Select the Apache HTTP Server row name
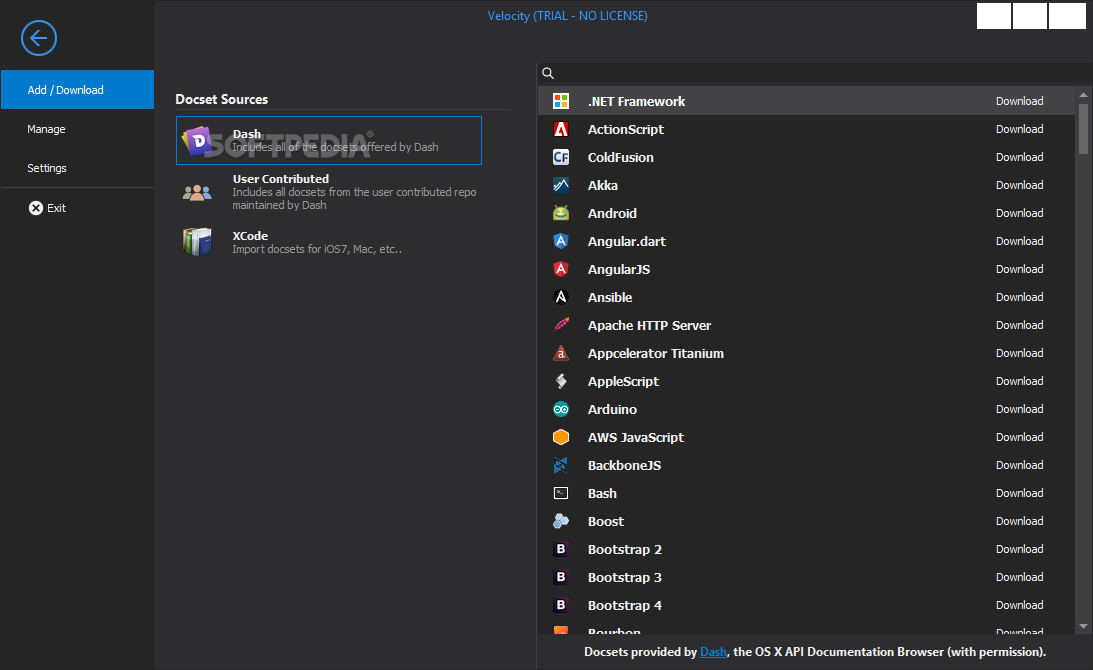The height and width of the screenshot is (670, 1093). click(649, 325)
